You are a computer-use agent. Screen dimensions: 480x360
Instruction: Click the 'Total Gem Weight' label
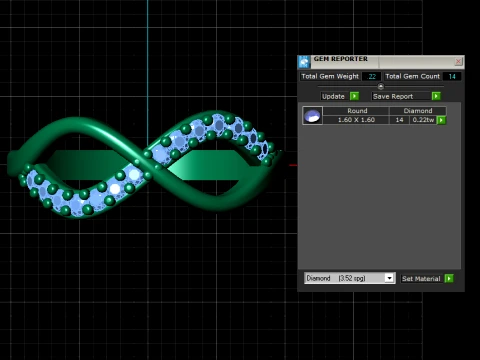330,76
